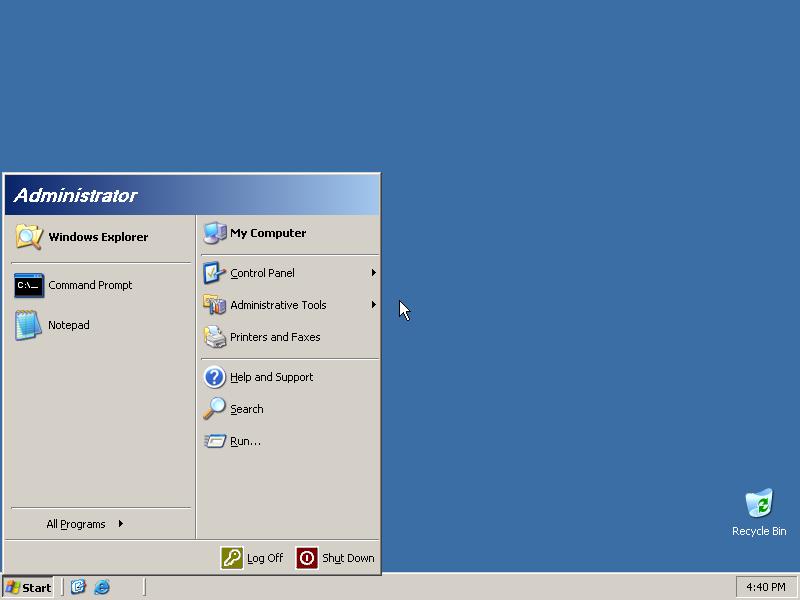Expand the All Programs menu
The image size is (800, 600).
(x=77, y=524)
